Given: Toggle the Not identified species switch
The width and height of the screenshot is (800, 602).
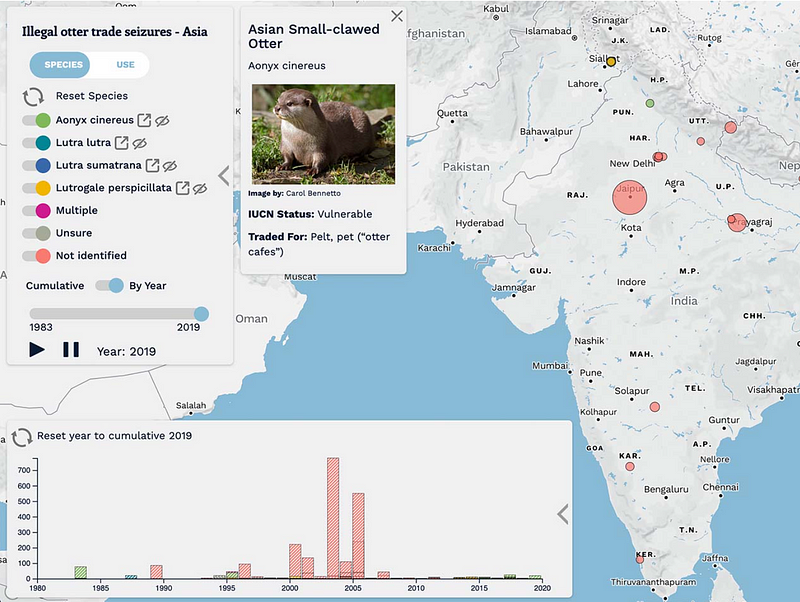Looking at the screenshot, I should 36,256.
